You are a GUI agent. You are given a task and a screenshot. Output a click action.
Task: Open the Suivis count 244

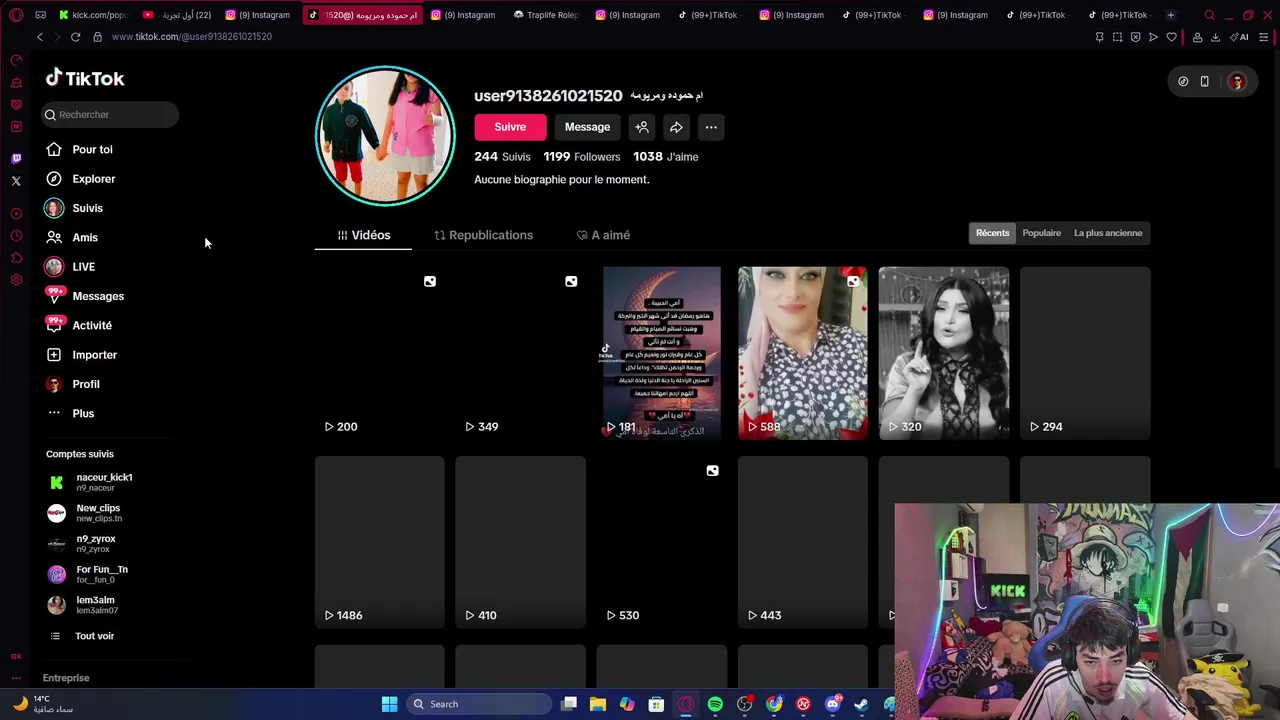(x=502, y=157)
